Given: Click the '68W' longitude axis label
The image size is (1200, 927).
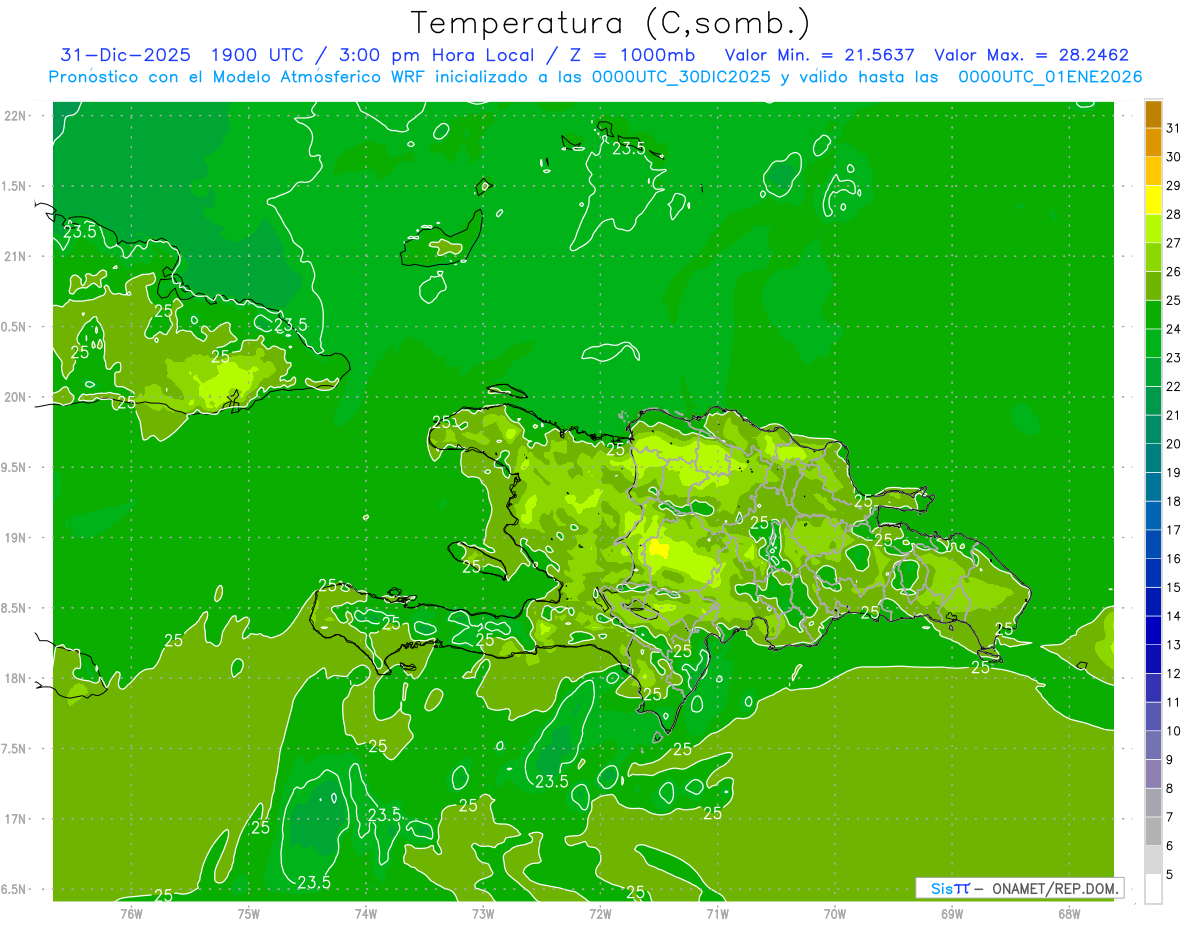Looking at the screenshot, I should coord(1069,913).
